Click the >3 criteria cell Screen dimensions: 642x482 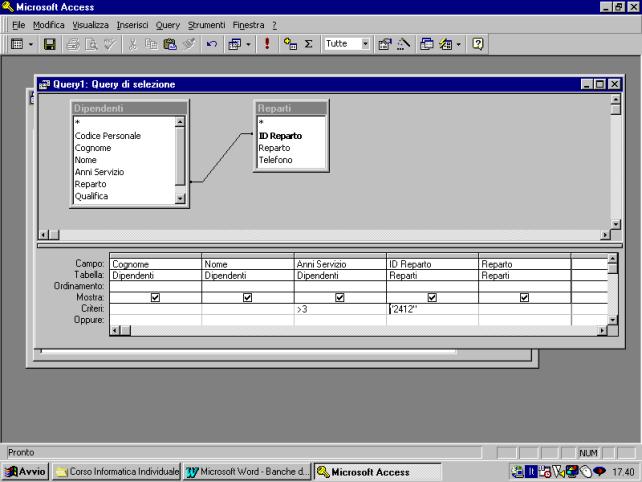[x=340, y=309]
